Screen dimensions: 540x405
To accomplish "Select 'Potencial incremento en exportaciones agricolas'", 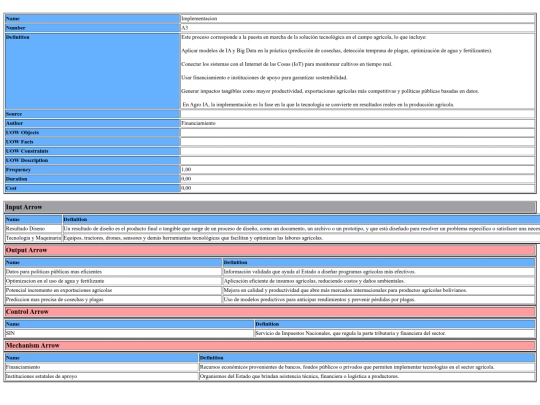I will tap(113, 290).
